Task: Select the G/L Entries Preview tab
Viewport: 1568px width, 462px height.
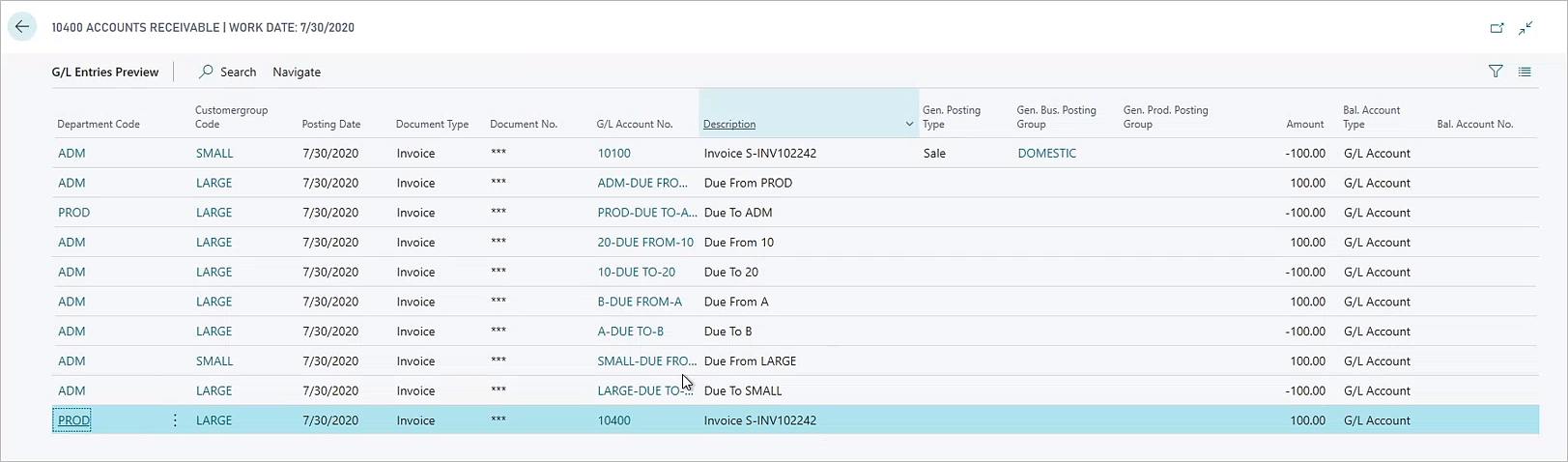Action: pyautogui.click(x=105, y=72)
